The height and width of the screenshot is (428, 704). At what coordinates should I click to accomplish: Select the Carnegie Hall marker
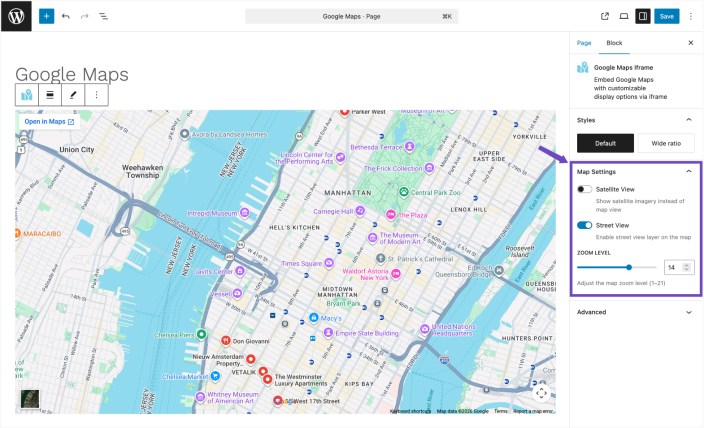point(360,211)
